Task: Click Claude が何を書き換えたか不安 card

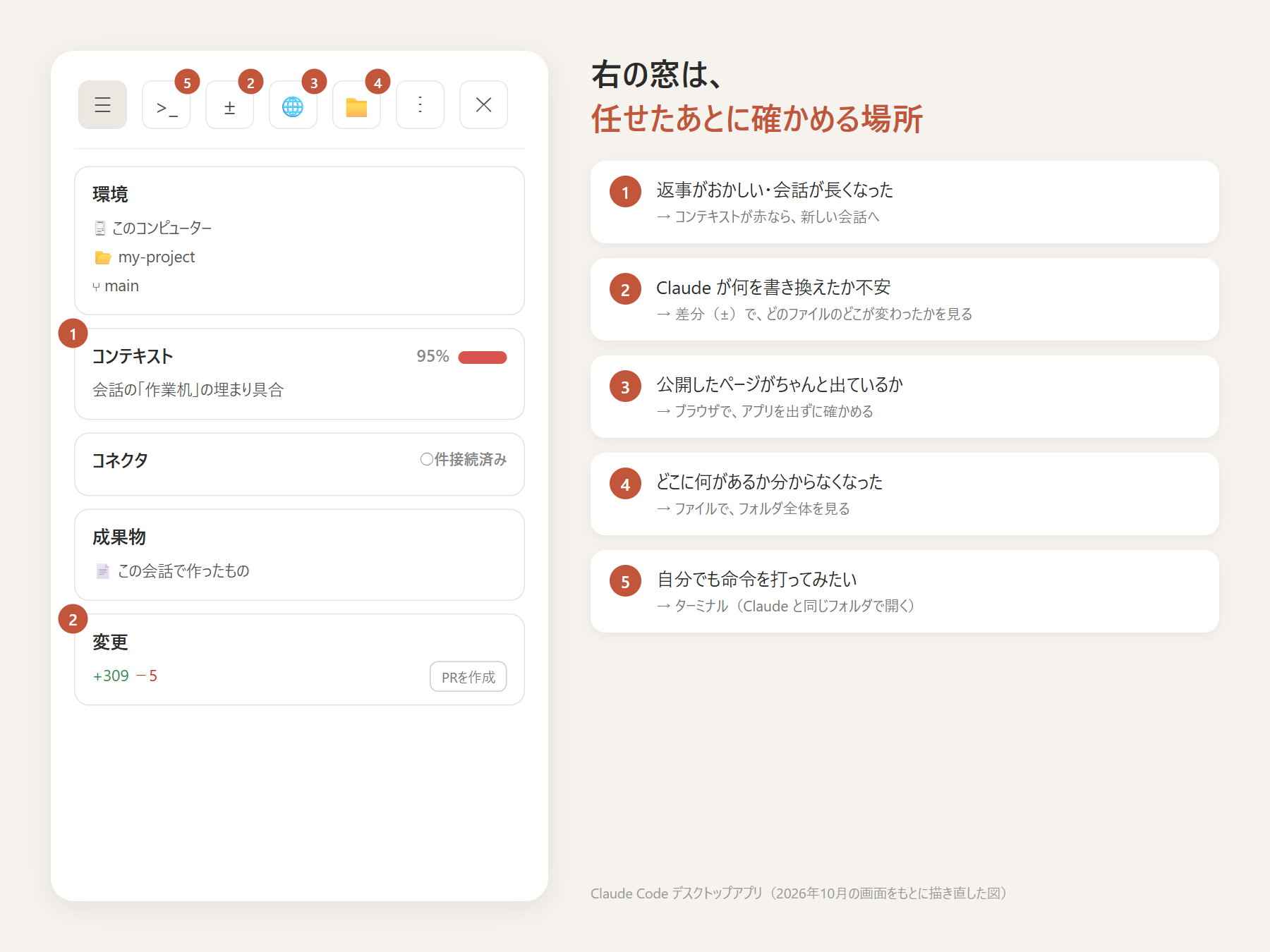Action: click(x=905, y=300)
